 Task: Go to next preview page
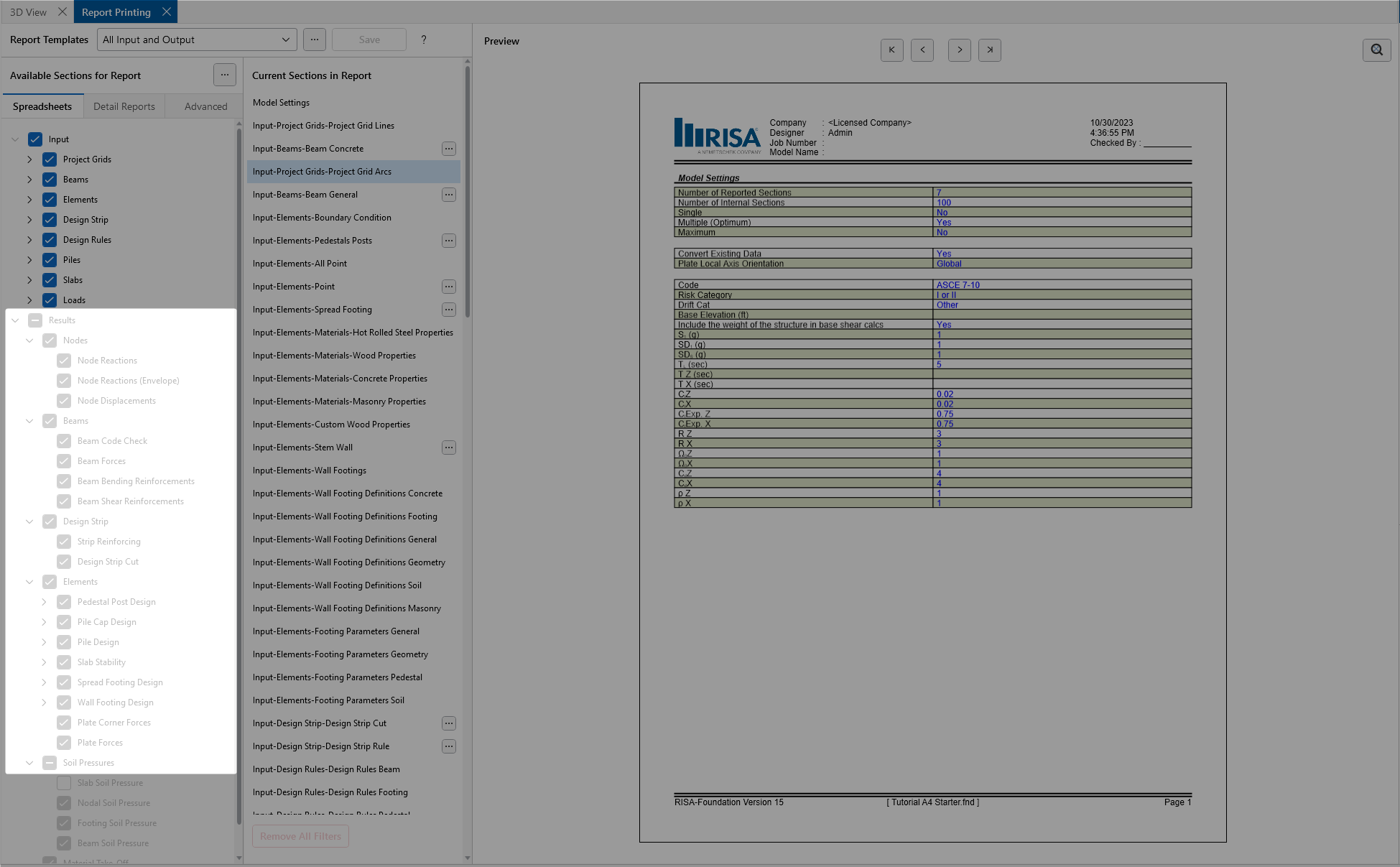pos(959,50)
